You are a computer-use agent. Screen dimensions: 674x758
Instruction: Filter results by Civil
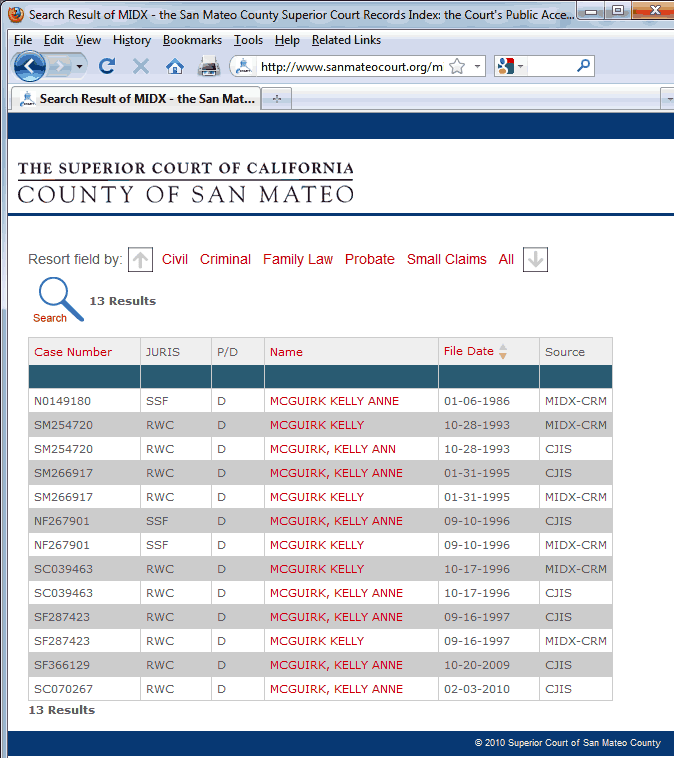[x=175, y=260]
